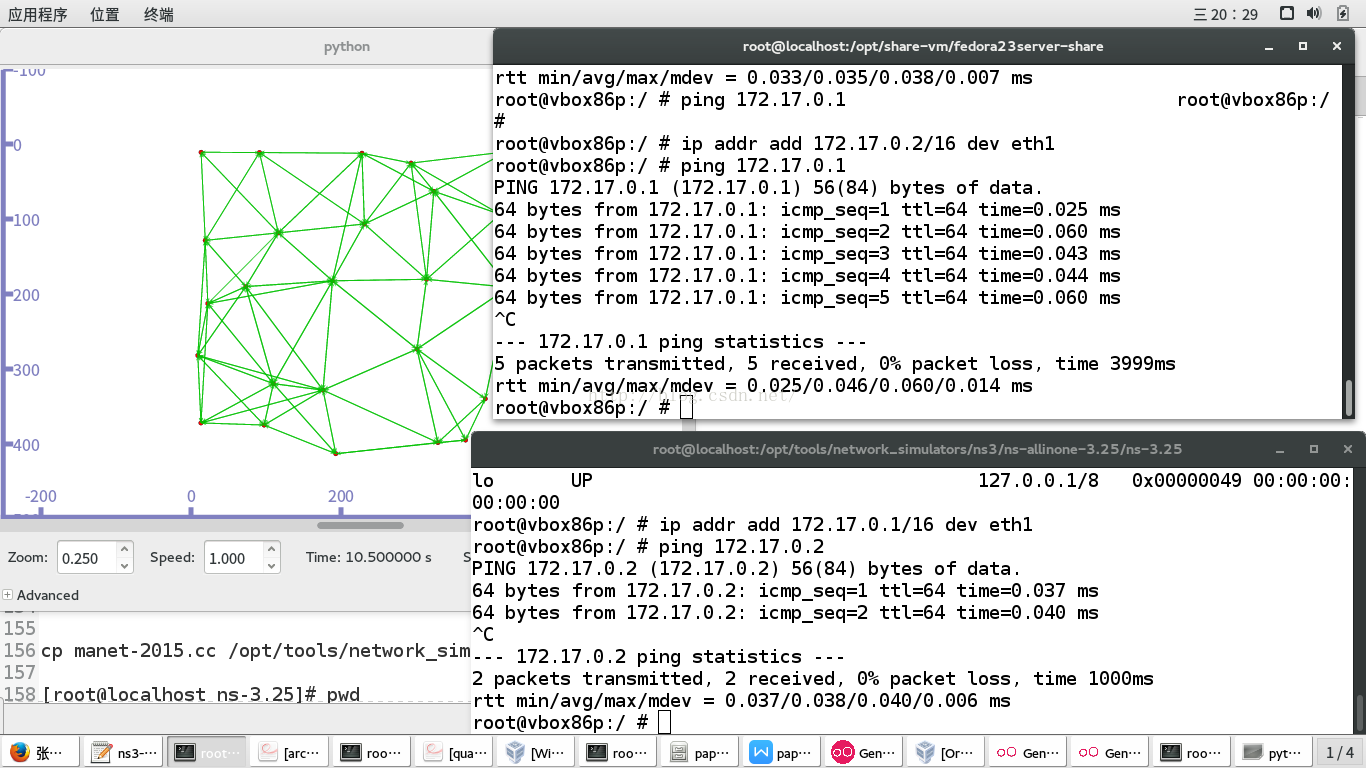Click the network status icon in top bar

tap(1287, 13)
